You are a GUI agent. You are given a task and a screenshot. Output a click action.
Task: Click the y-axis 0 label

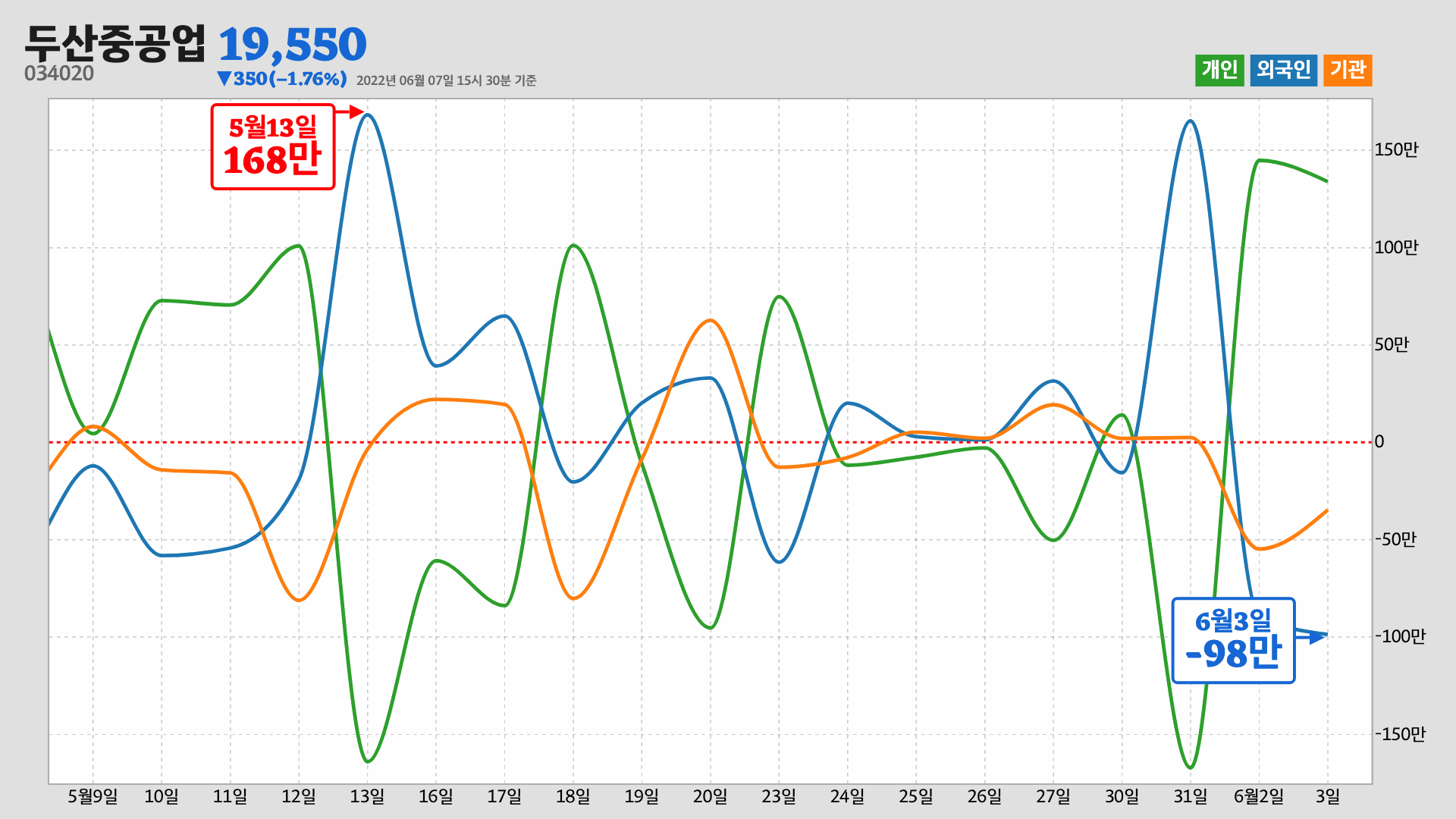click(1379, 442)
